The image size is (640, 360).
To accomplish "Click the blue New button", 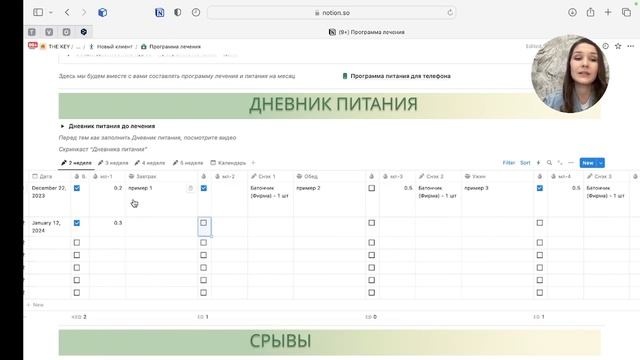I will pyautogui.click(x=588, y=163).
